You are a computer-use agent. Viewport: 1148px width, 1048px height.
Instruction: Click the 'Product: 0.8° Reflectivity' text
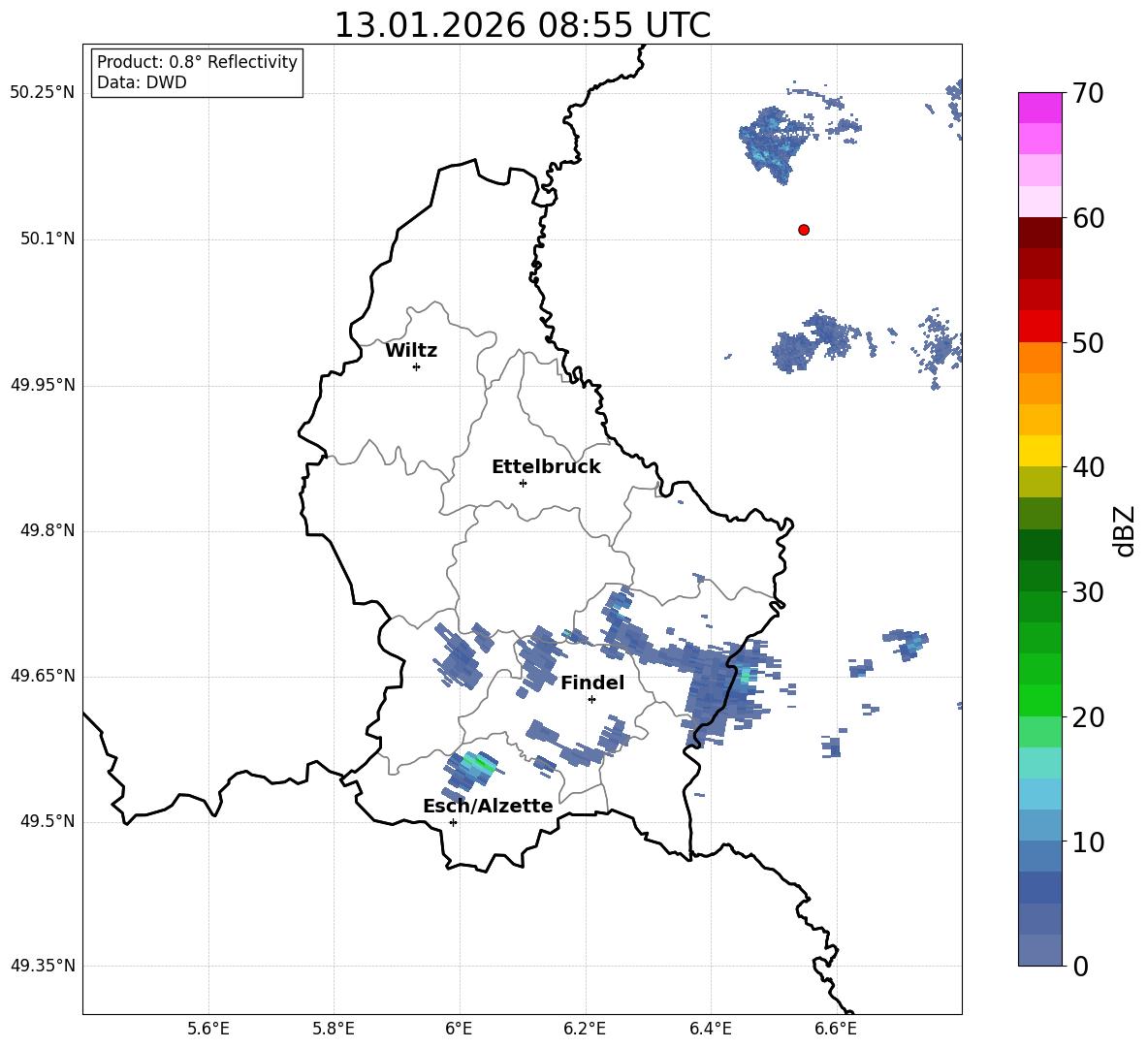point(197,61)
